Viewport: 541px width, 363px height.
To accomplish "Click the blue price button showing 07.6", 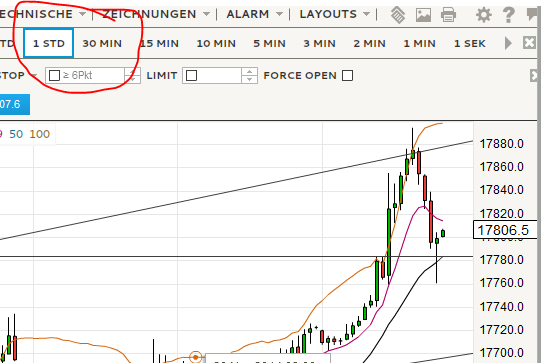I will click(x=14, y=104).
